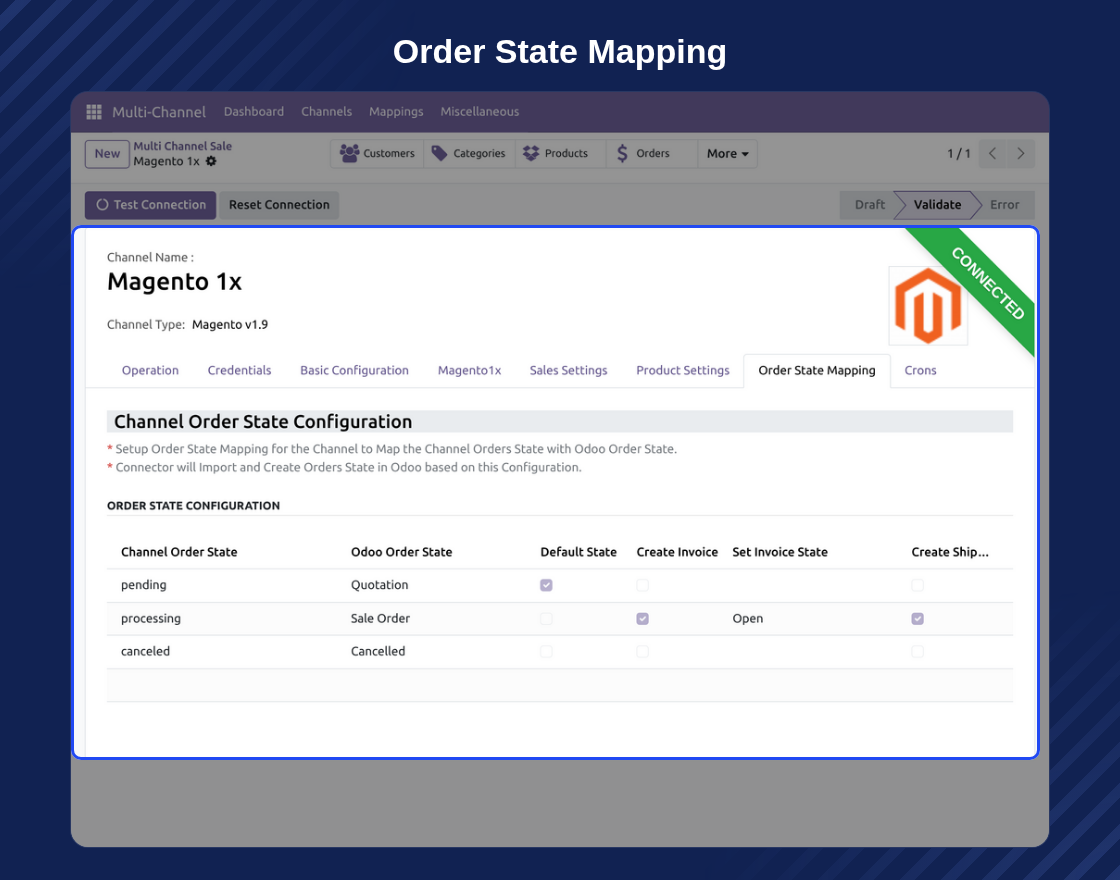Toggle Create Shipment checkbox for pending
This screenshot has height=880, width=1120.
(x=918, y=585)
